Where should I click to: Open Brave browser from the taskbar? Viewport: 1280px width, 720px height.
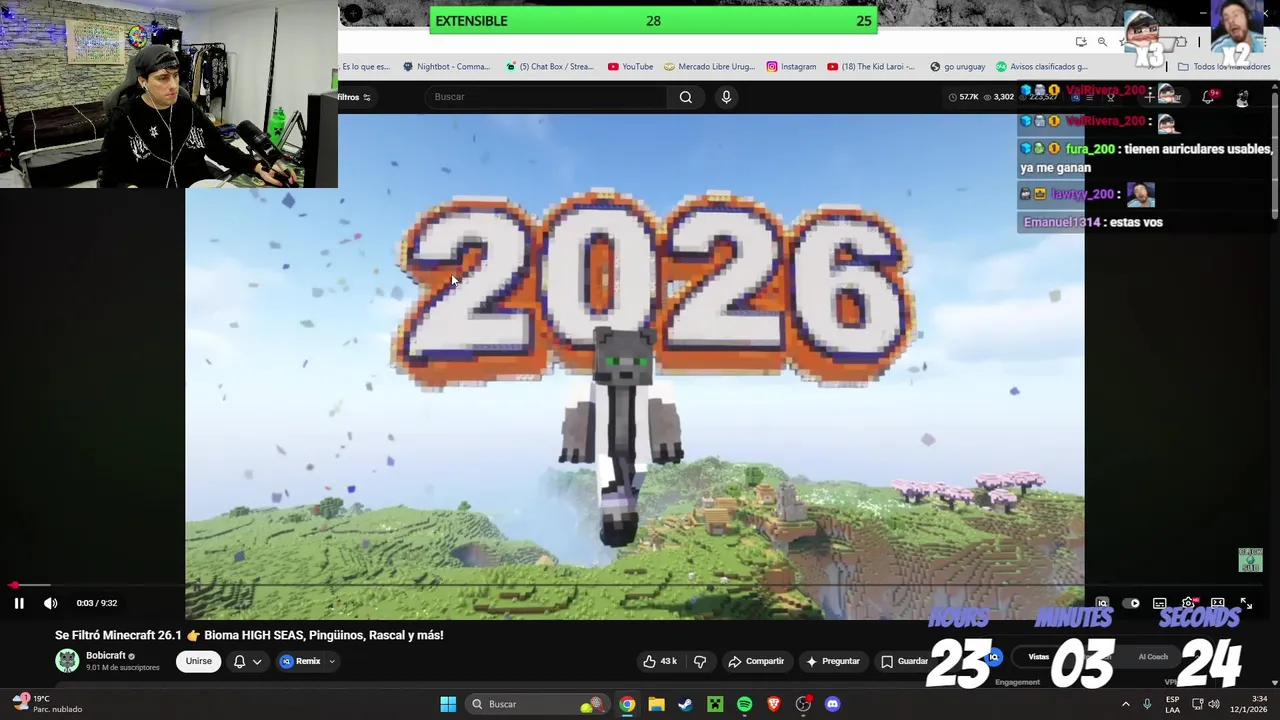(773, 704)
